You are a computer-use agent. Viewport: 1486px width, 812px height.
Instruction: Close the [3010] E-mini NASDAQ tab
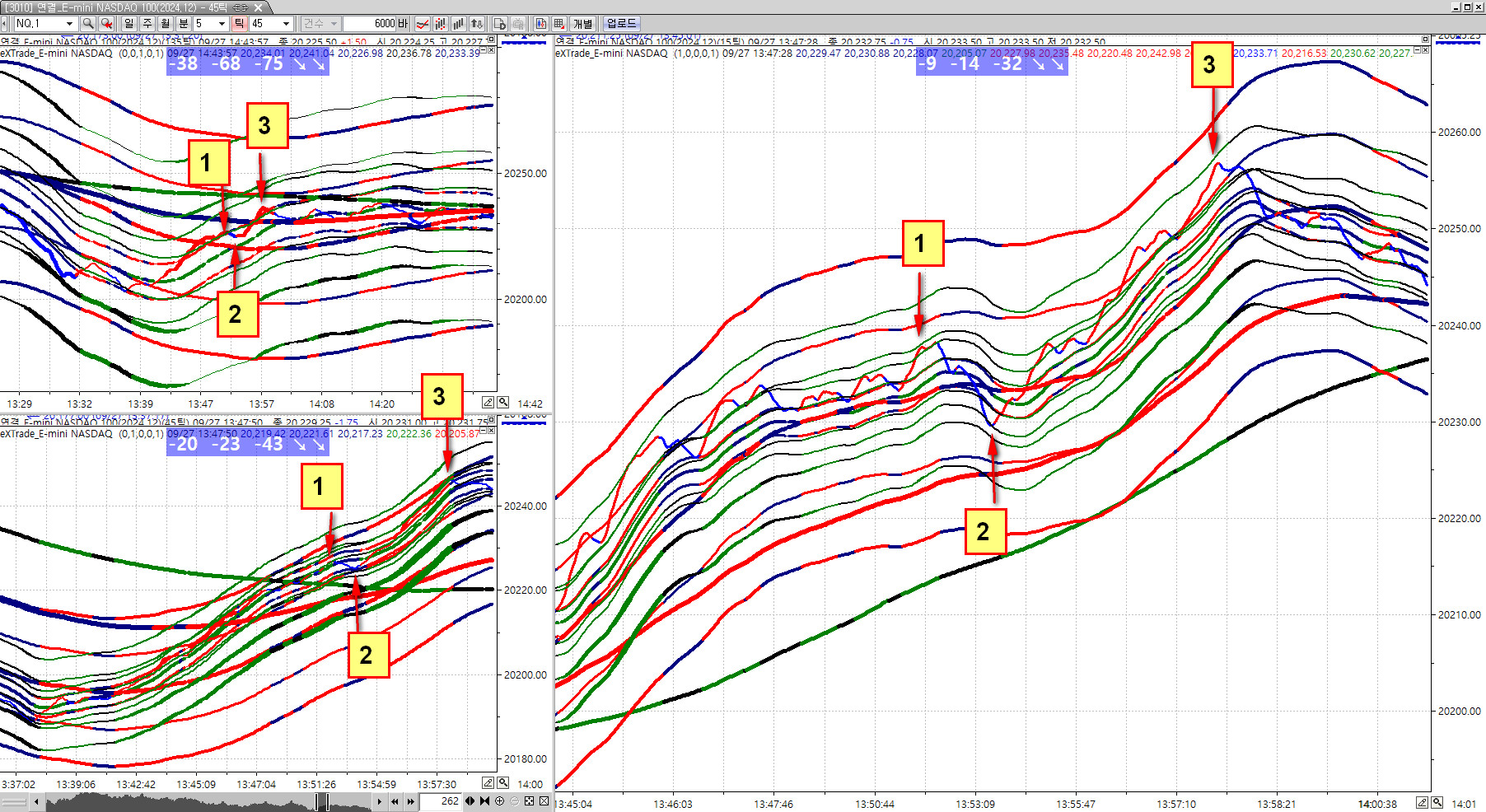(258, 7)
